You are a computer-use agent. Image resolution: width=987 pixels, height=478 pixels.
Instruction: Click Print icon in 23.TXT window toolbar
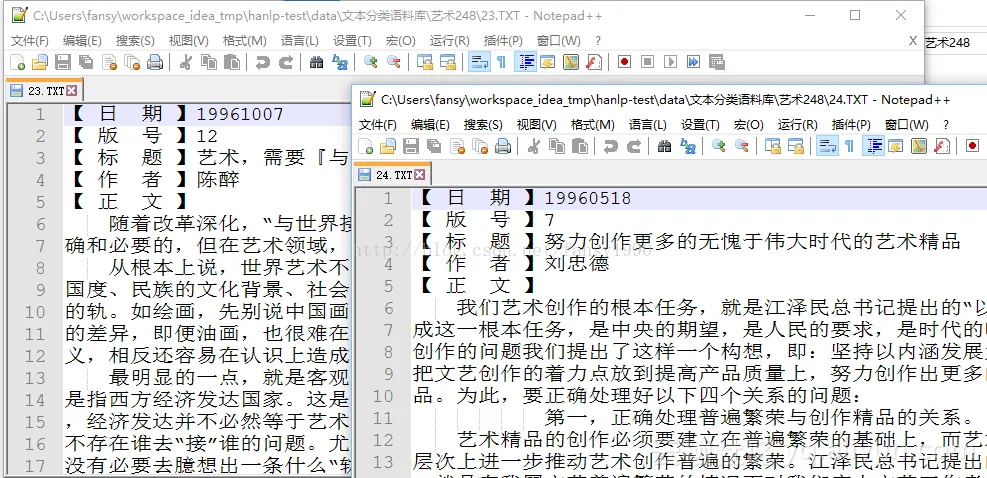[x=155, y=63]
